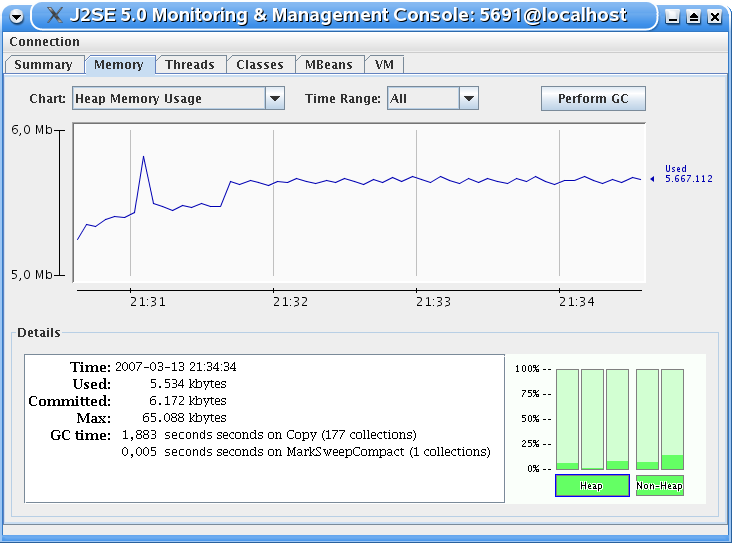Click the MarkSweepCompact GC time line
732x543 pixels.
click(x=306, y=452)
